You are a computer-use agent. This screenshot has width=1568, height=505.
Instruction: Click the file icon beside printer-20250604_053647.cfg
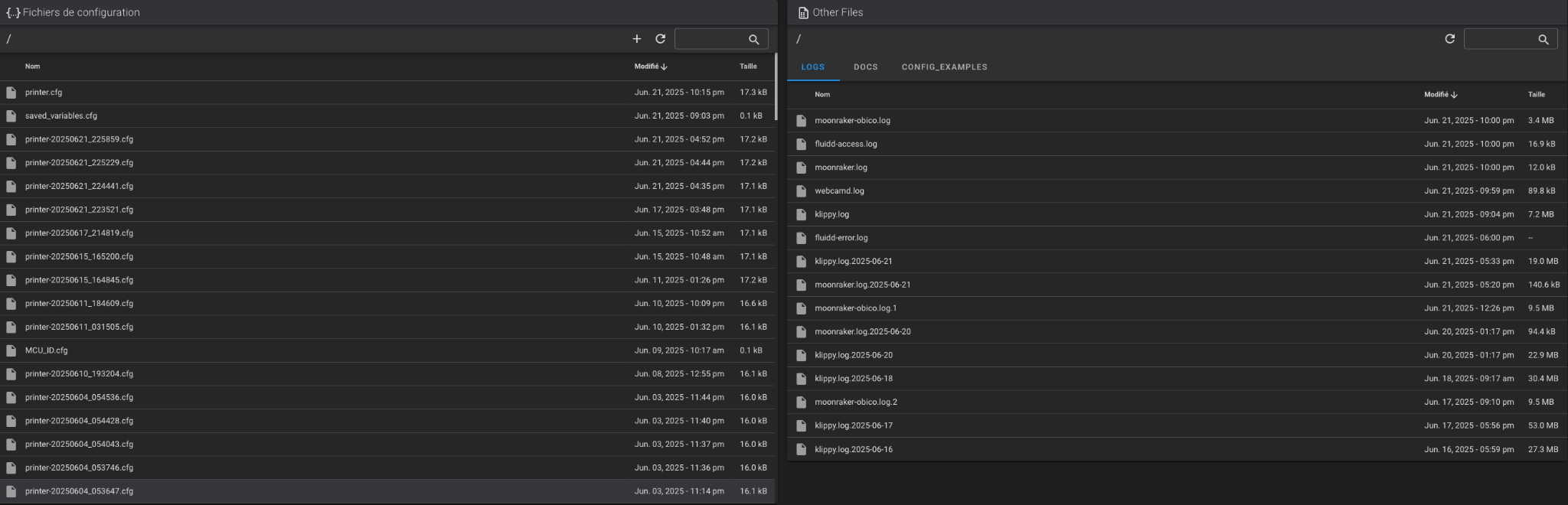[x=11, y=491]
